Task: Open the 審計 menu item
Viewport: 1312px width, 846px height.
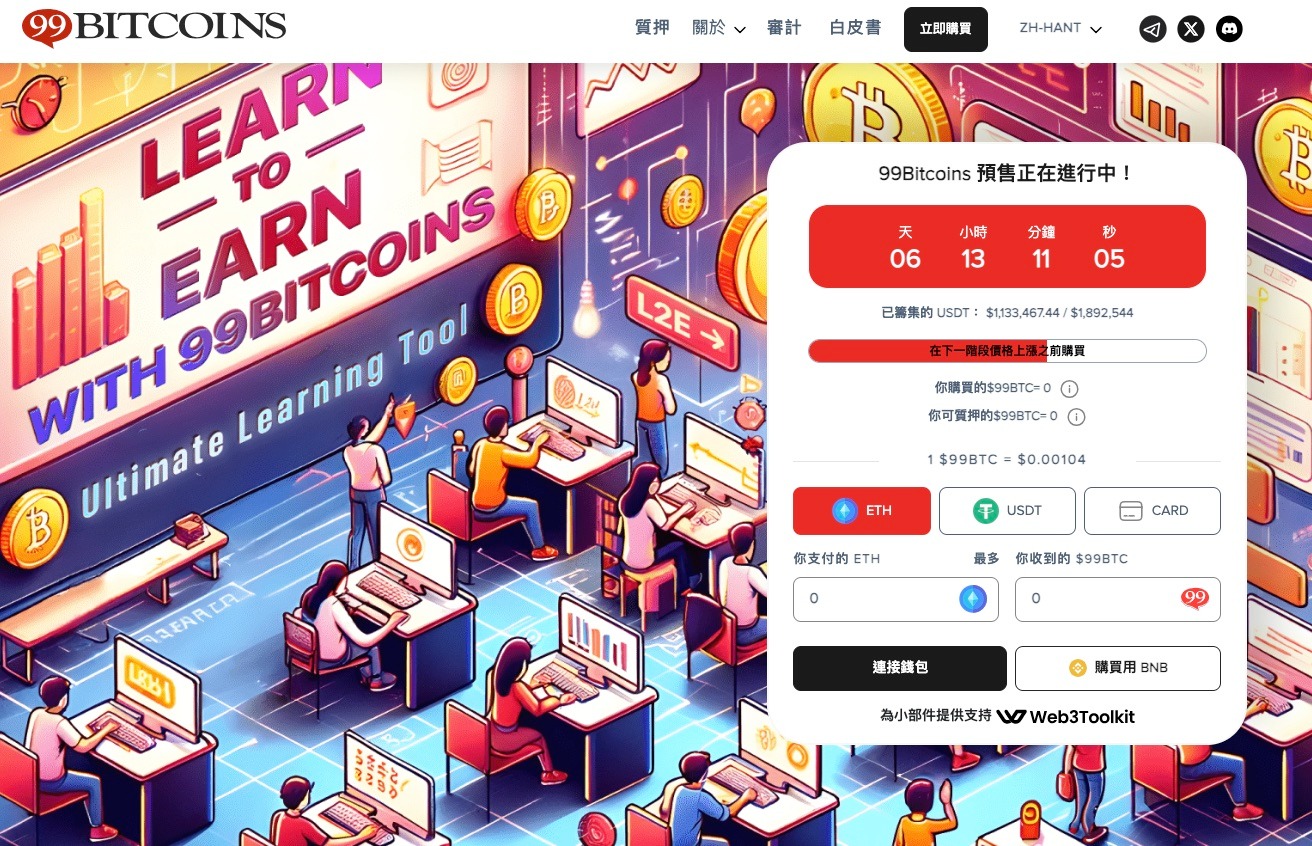Action: tap(784, 28)
